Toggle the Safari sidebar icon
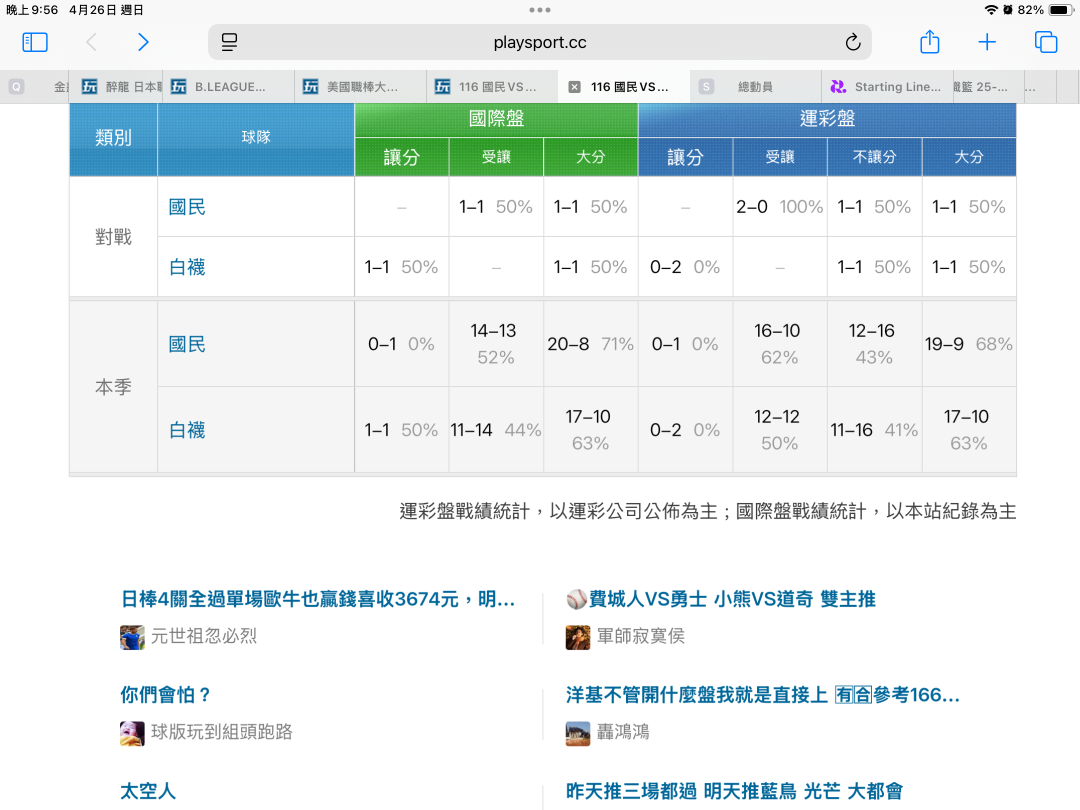 click(35, 42)
